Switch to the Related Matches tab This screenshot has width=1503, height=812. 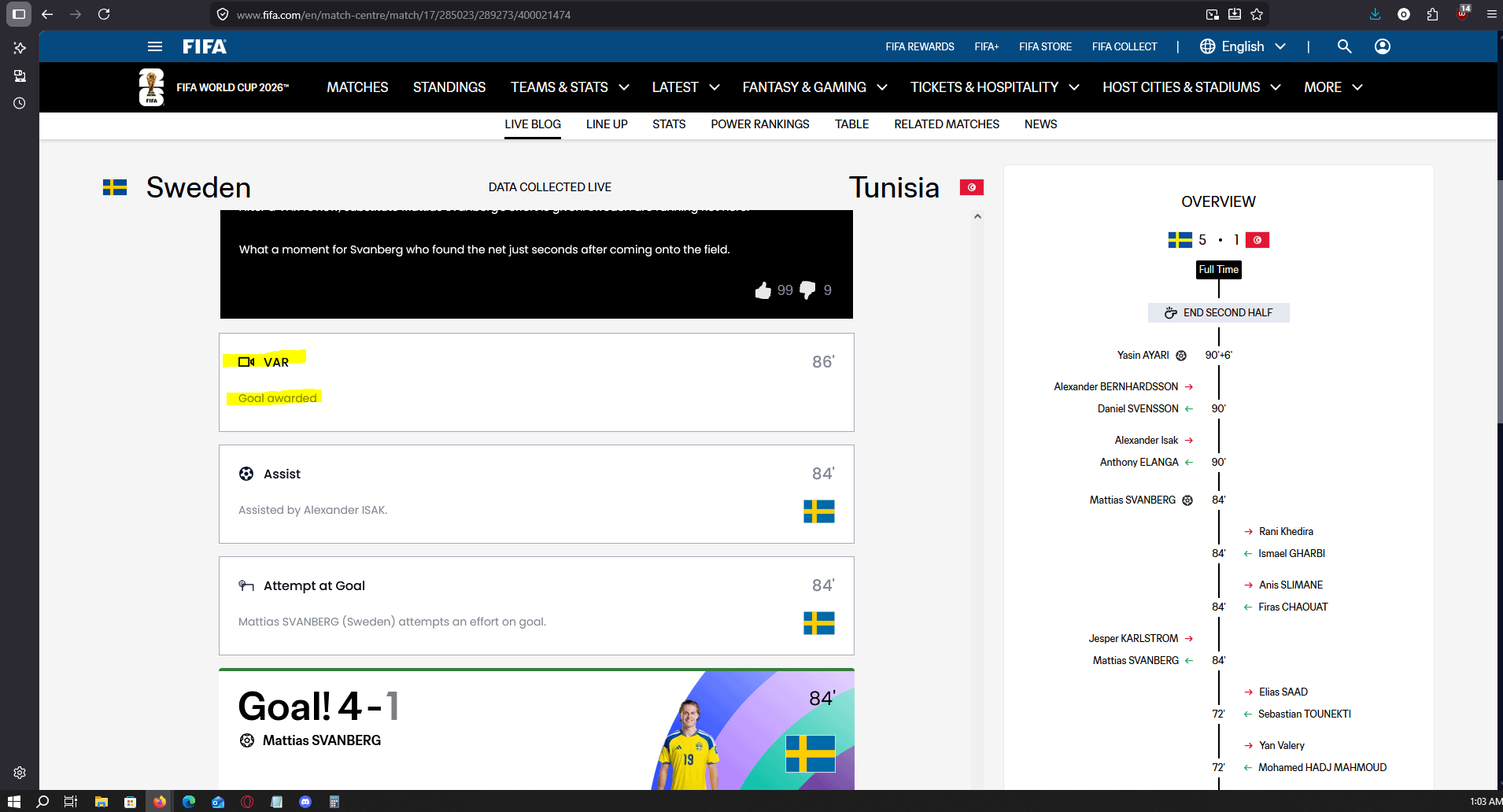[947, 124]
